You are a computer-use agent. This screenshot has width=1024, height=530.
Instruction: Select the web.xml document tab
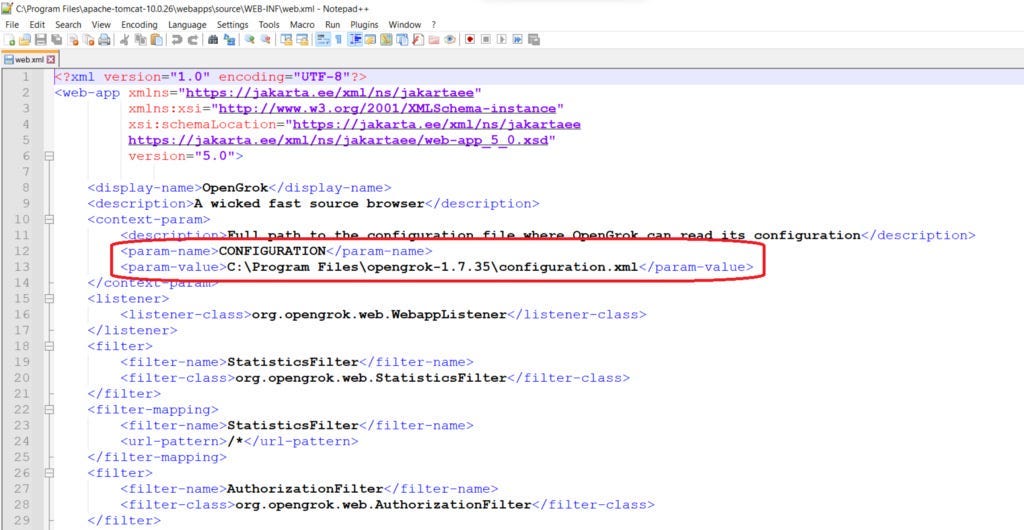28,59
